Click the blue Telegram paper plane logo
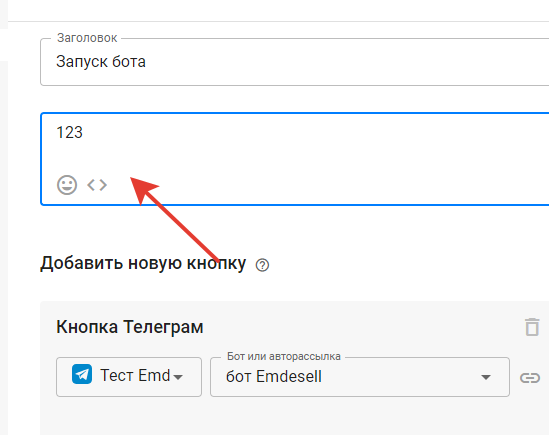 click(x=82, y=374)
